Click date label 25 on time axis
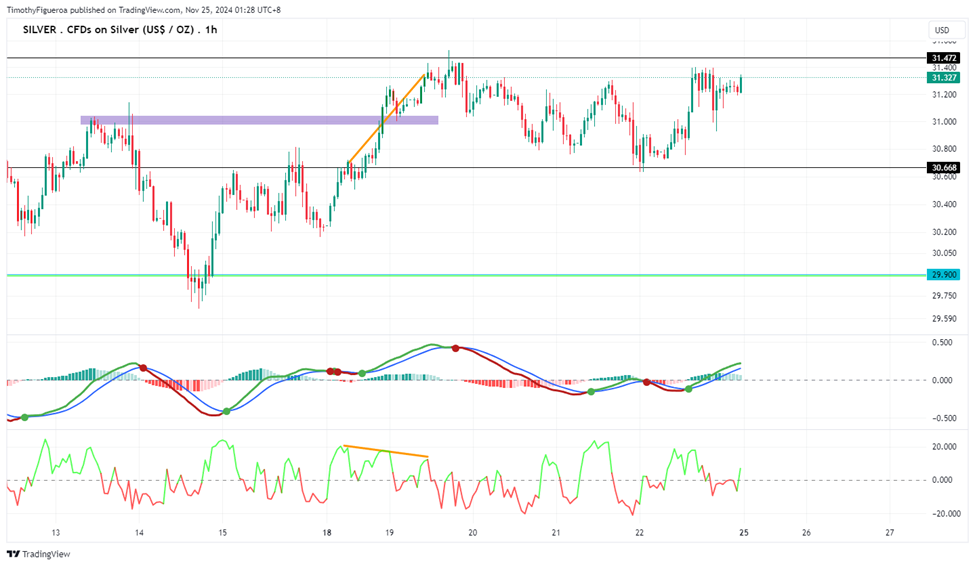 pos(744,532)
